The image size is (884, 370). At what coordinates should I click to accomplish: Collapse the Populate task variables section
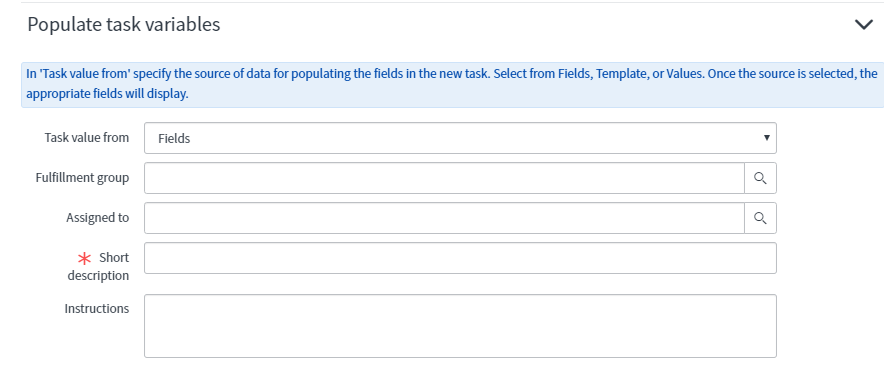click(x=864, y=25)
